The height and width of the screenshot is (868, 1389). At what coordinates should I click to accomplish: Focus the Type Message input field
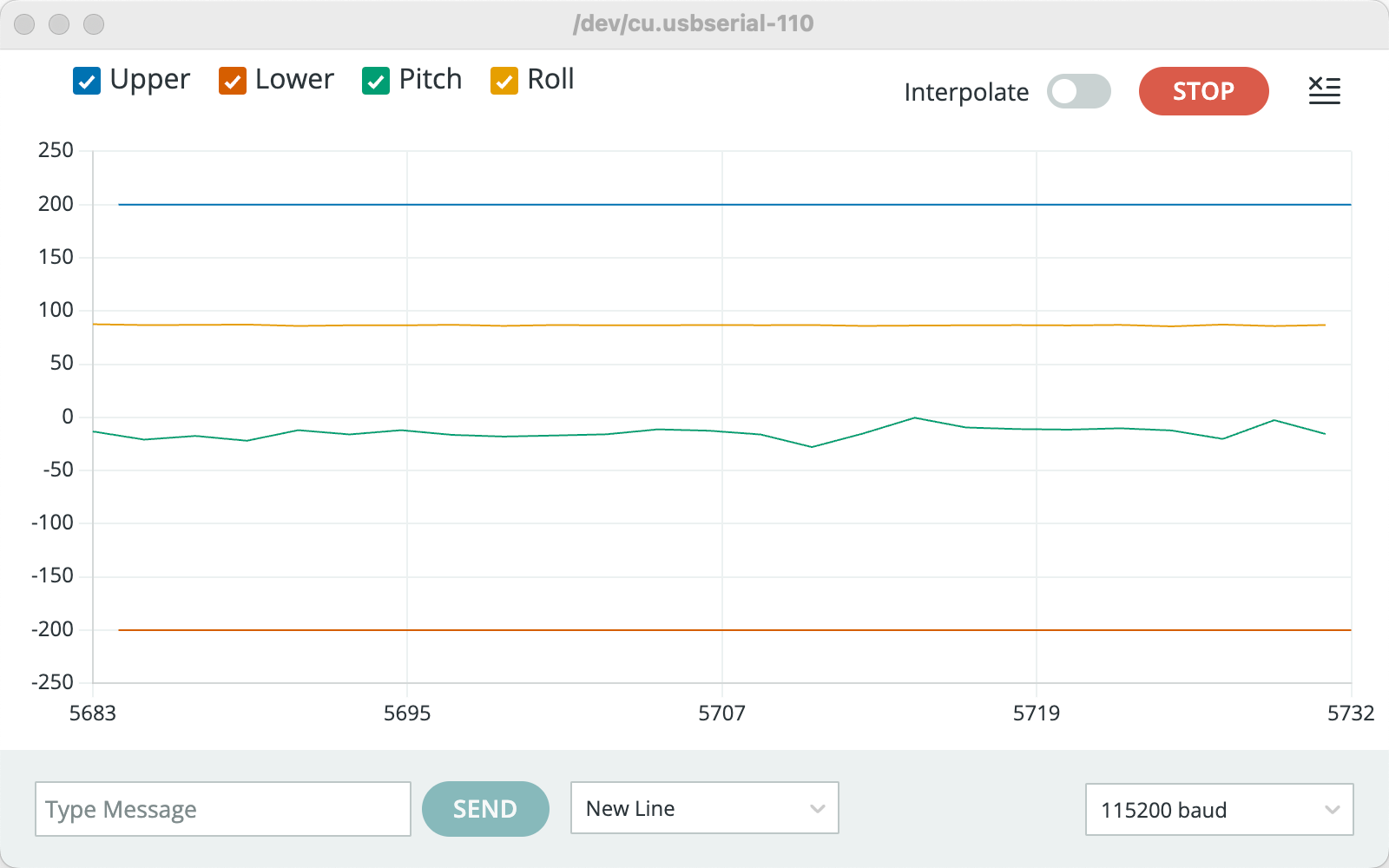pos(222,809)
